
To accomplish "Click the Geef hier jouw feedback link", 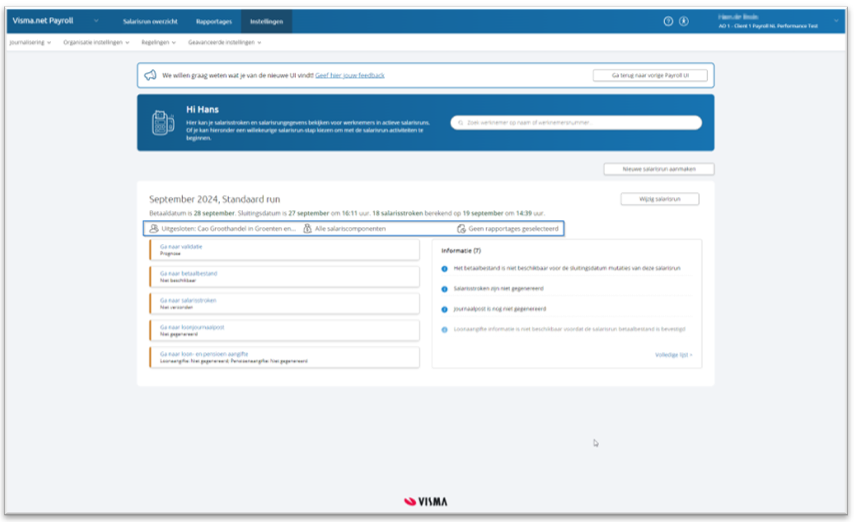I will click(350, 75).
